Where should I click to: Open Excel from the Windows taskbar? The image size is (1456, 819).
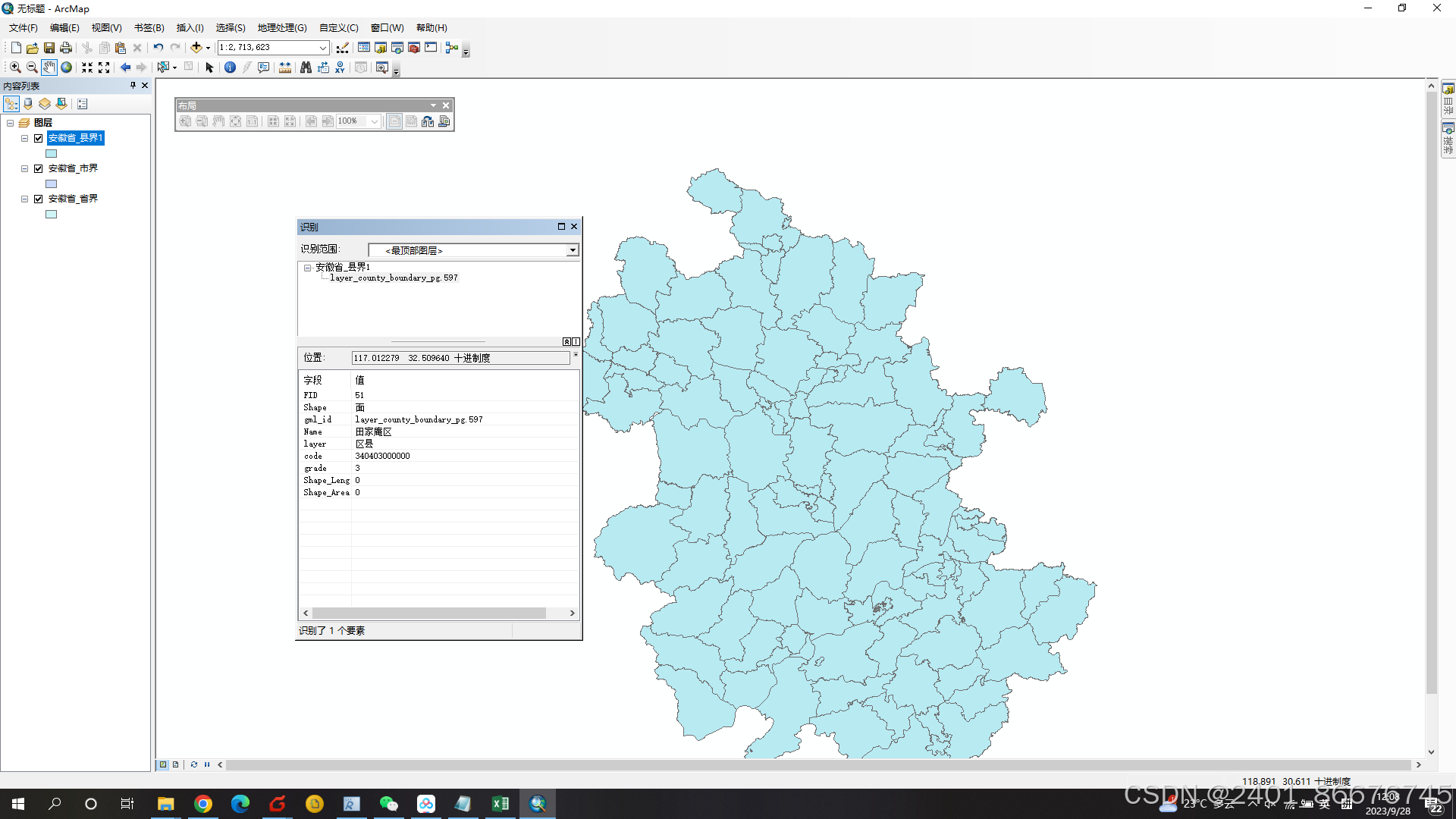(x=500, y=804)
